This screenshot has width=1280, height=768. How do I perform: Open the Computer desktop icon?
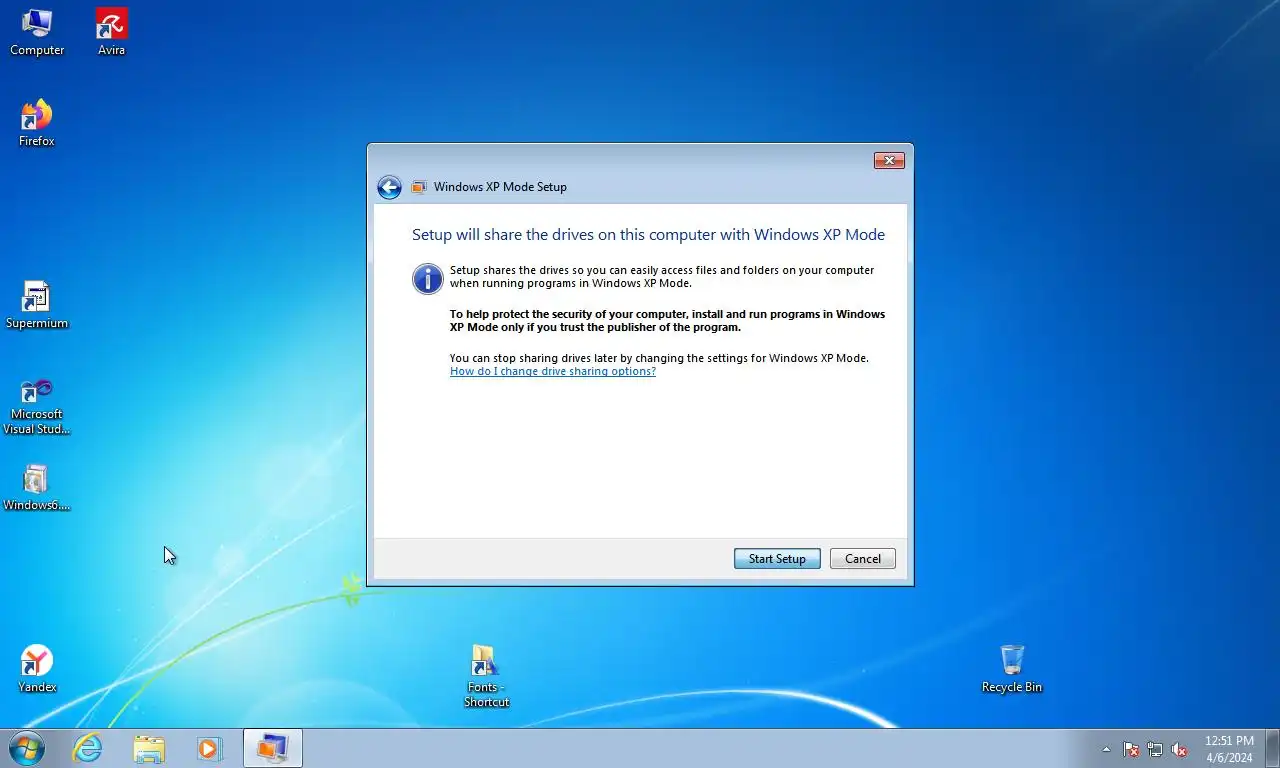[37, 32]
